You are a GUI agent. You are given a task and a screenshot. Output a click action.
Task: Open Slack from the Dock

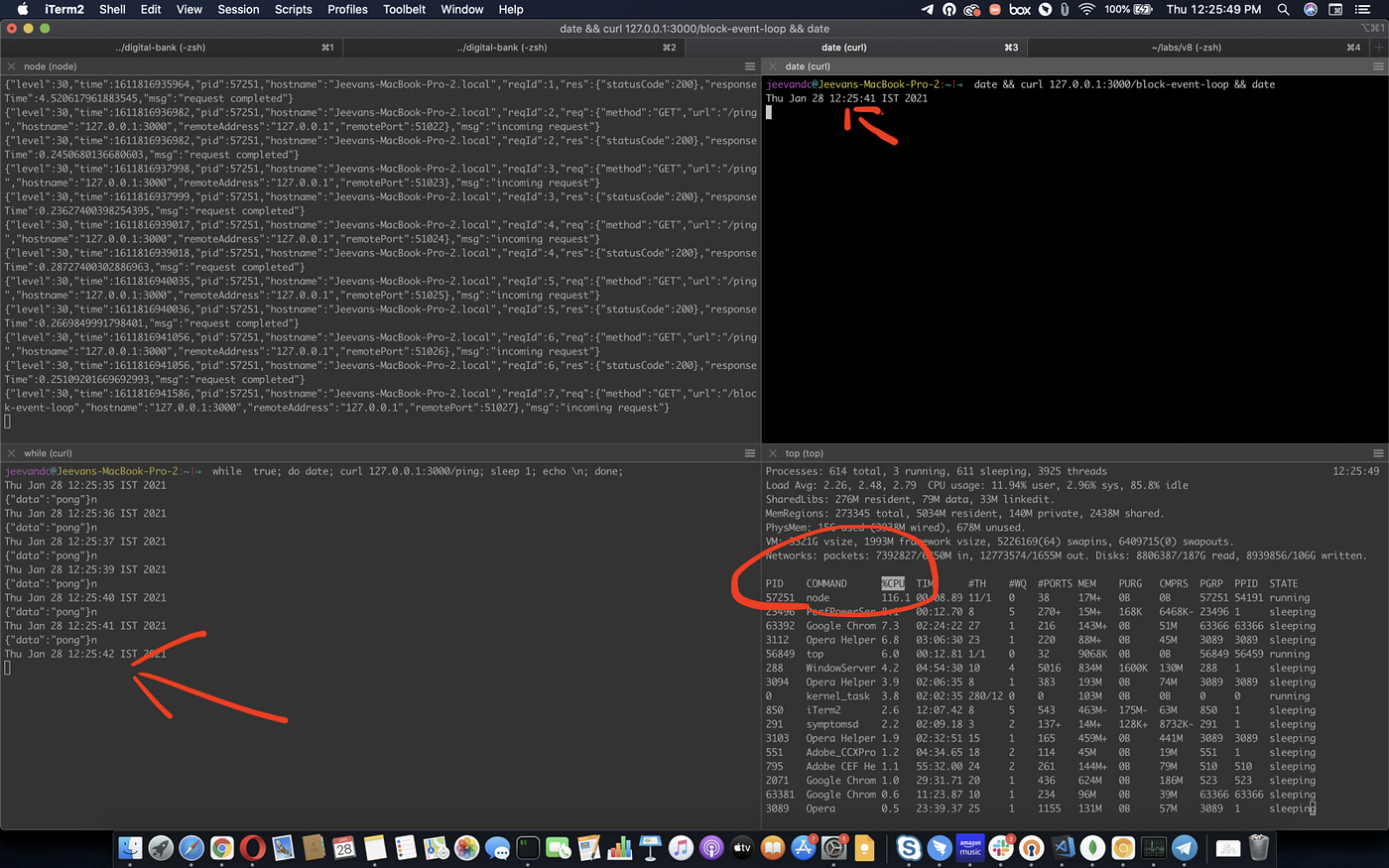(x=1000, y=848)
